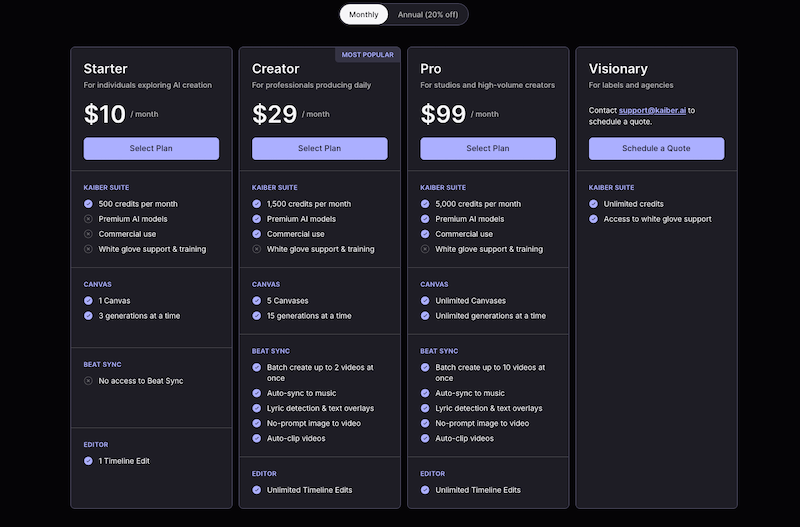Click check icon beside Unlimited credits
The height and width of the screenshot is (527, 800).
click(593, 204)
